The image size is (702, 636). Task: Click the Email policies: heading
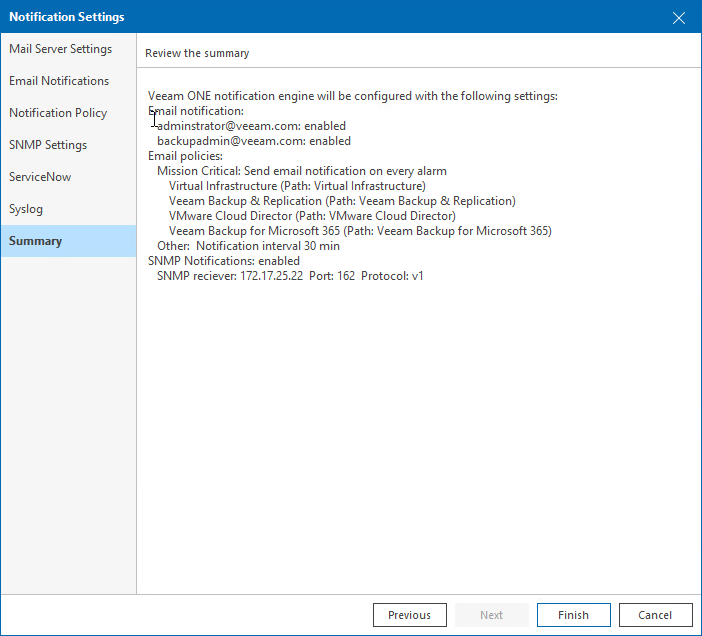[185, 156]
